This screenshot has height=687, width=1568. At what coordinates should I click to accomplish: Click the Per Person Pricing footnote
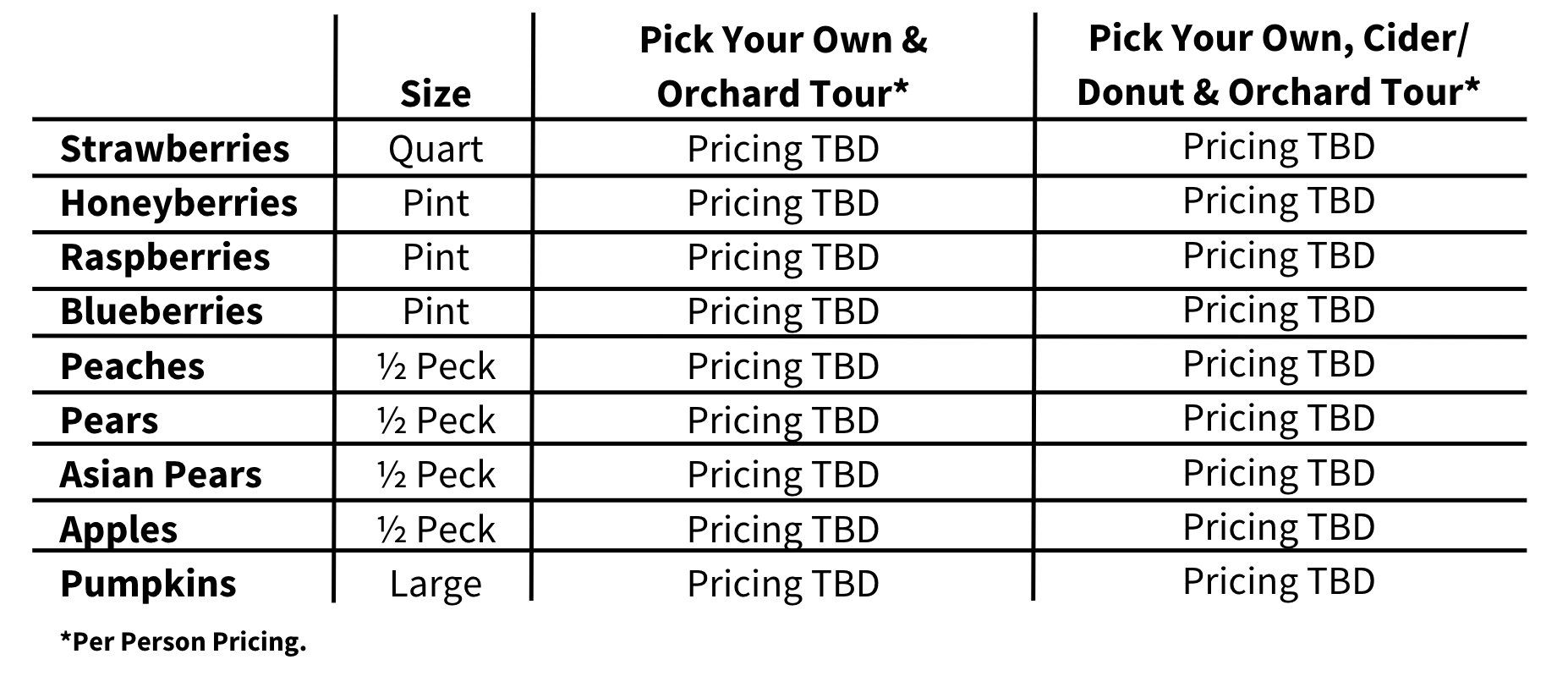(x=183, y=642)
